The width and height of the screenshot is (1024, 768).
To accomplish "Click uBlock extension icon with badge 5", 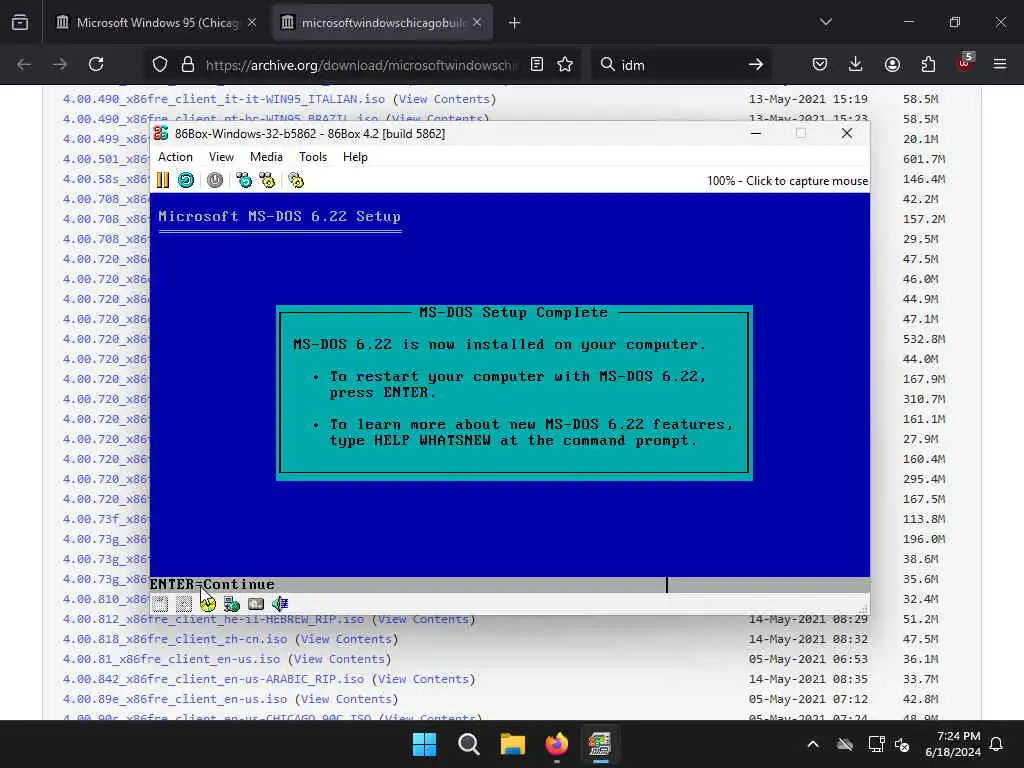I will coord(965,63).
